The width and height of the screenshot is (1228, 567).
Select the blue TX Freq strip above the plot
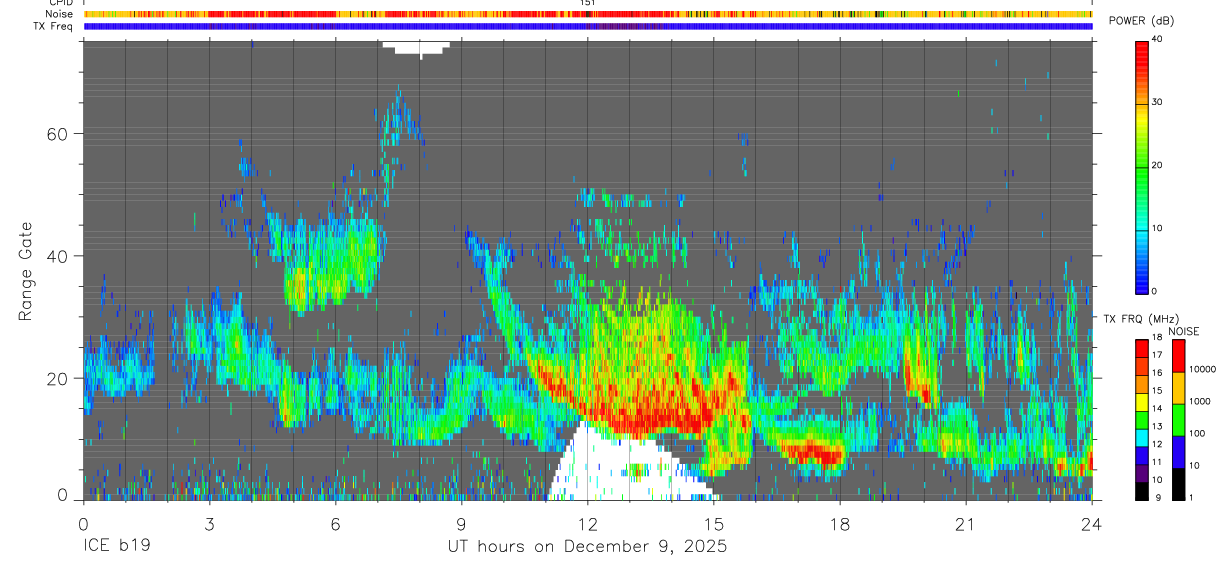point(588,26)
